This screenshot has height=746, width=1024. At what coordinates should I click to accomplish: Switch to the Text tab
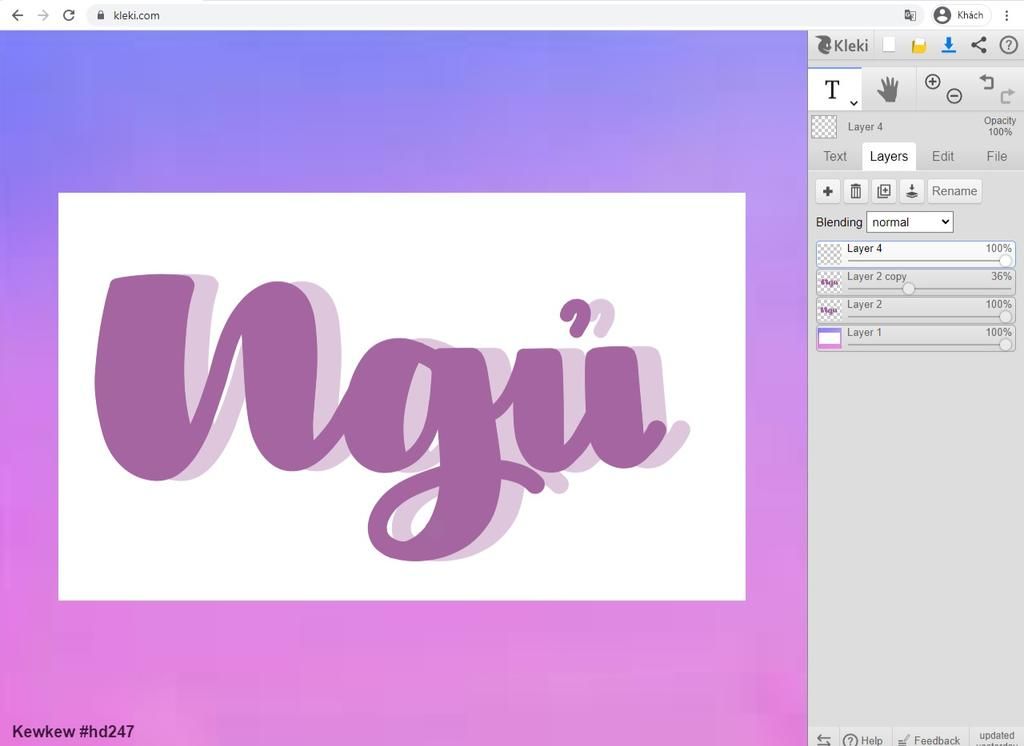835,157
